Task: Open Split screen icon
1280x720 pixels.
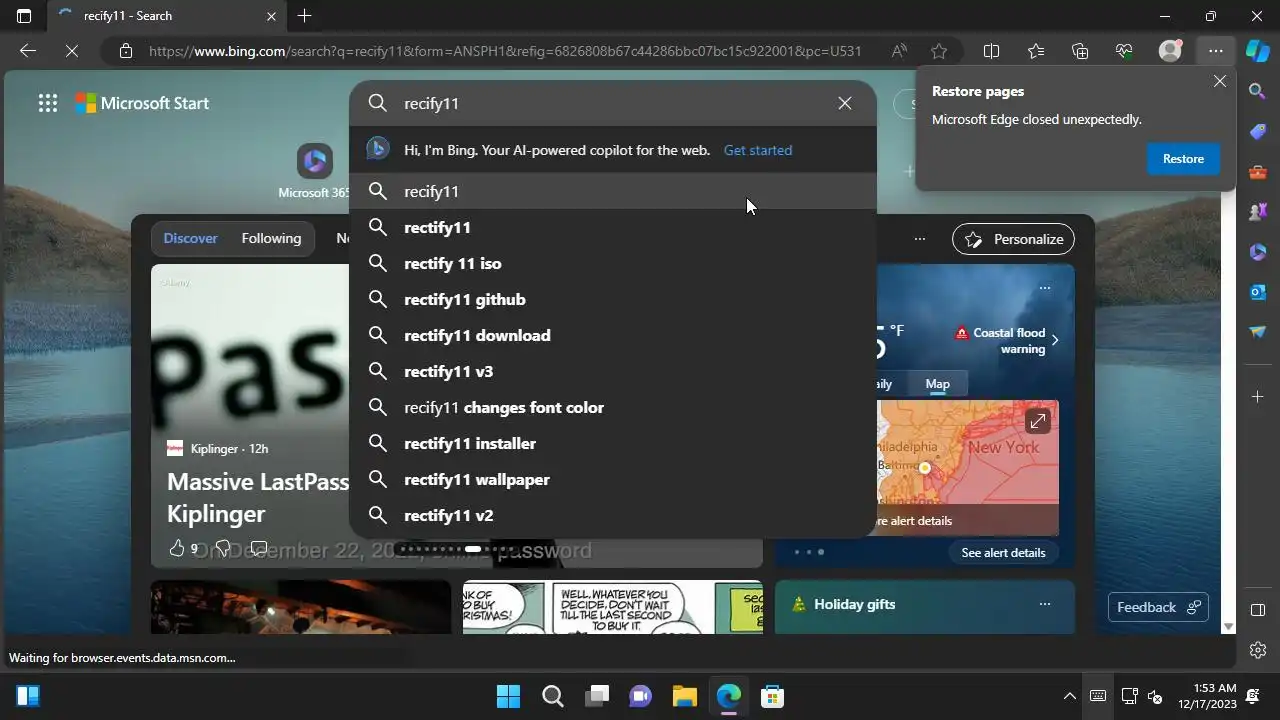Action: click(x=991, y=51)
